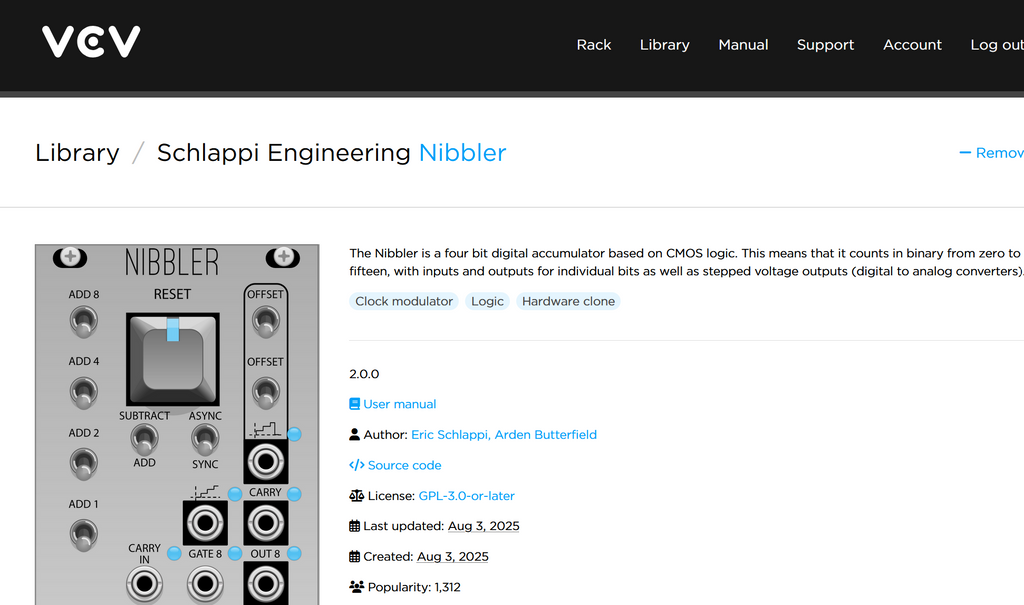The image size is (1024, 605).
Task: Click the Library breadcrumb in the heading
Action: 77,153
